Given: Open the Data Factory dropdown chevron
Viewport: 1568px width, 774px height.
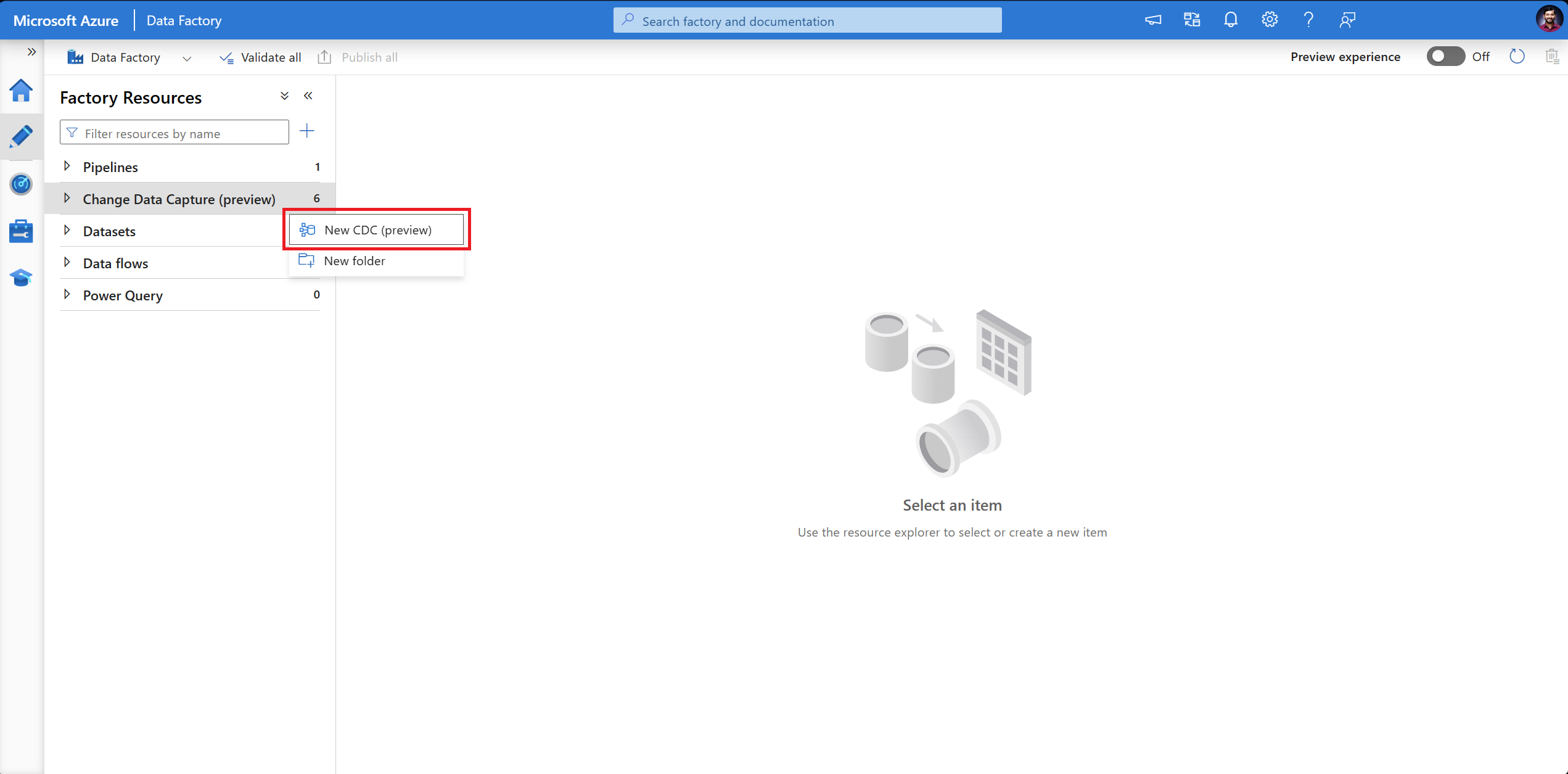Looking at the screenshot, I should [x=187, y=58].
